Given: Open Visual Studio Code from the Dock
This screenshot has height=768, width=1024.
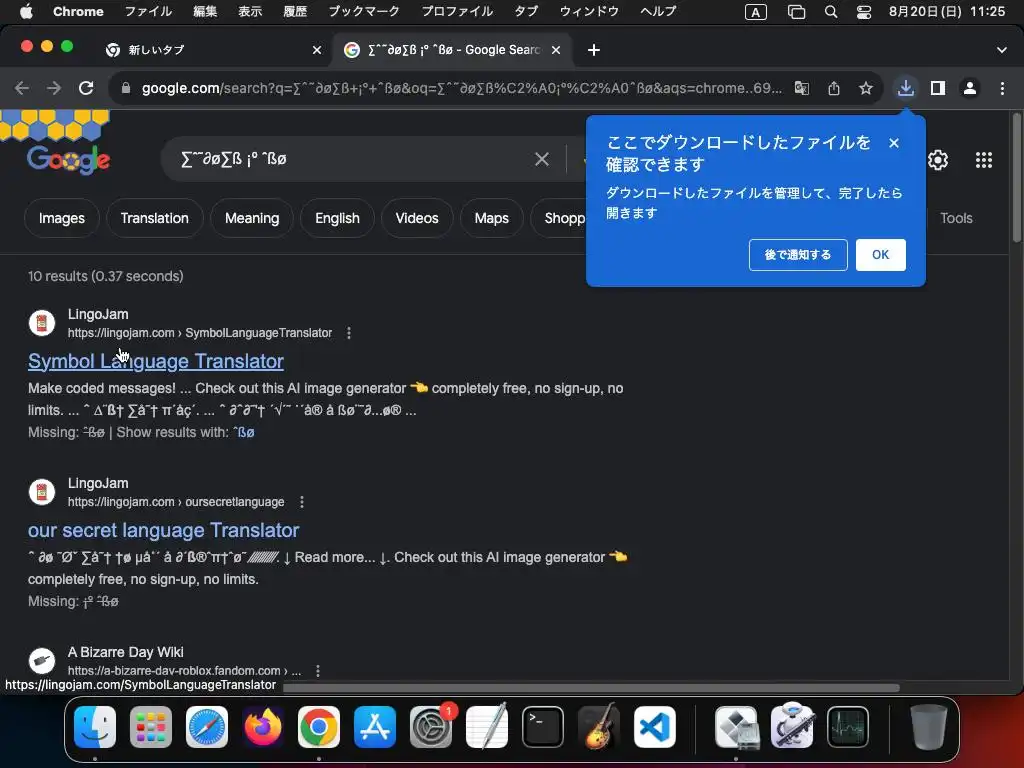Looking at the screenshot, I should point(654,727).
